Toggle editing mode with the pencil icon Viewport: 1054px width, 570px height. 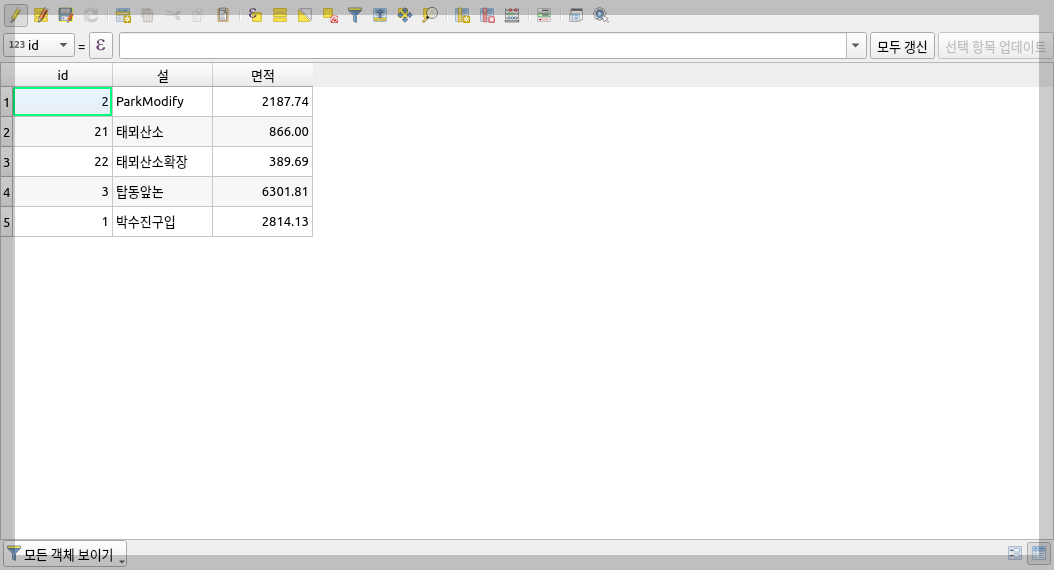coord(15,15)
